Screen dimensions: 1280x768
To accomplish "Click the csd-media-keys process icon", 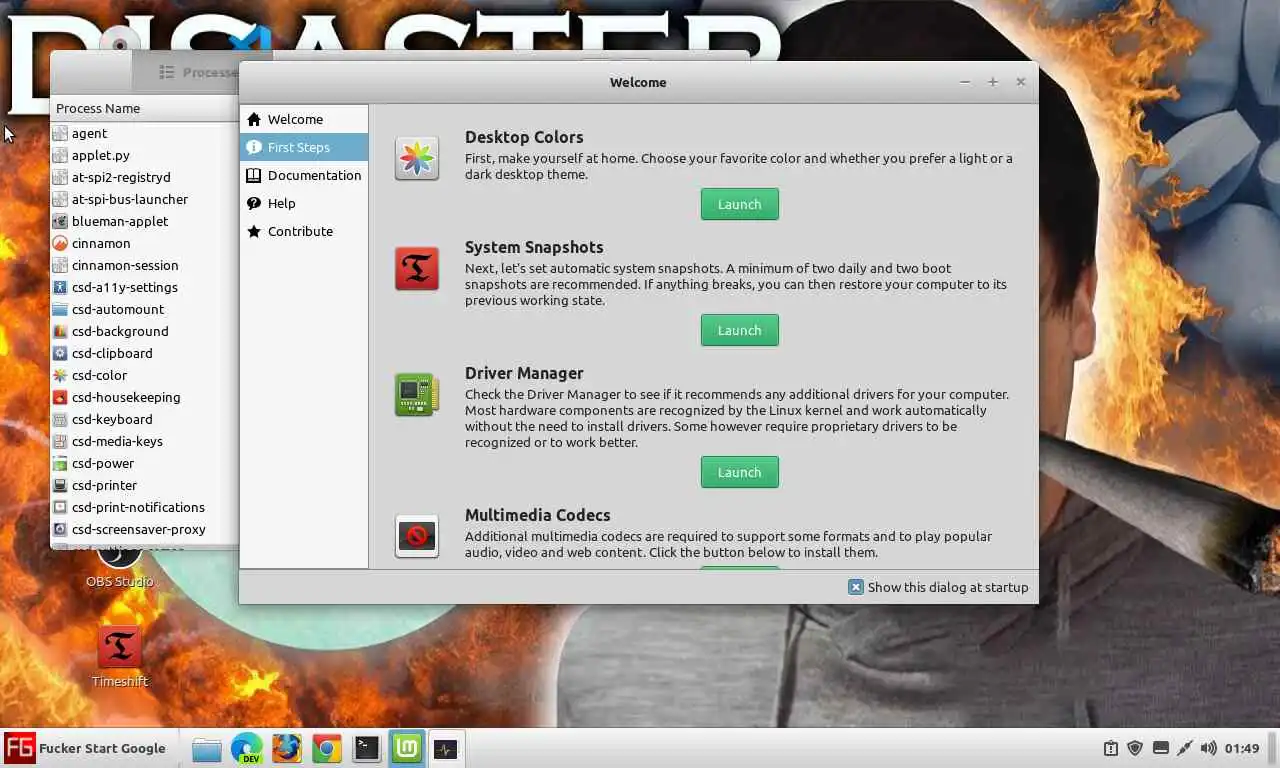I will pyautogui.click(x=60, y=441).
